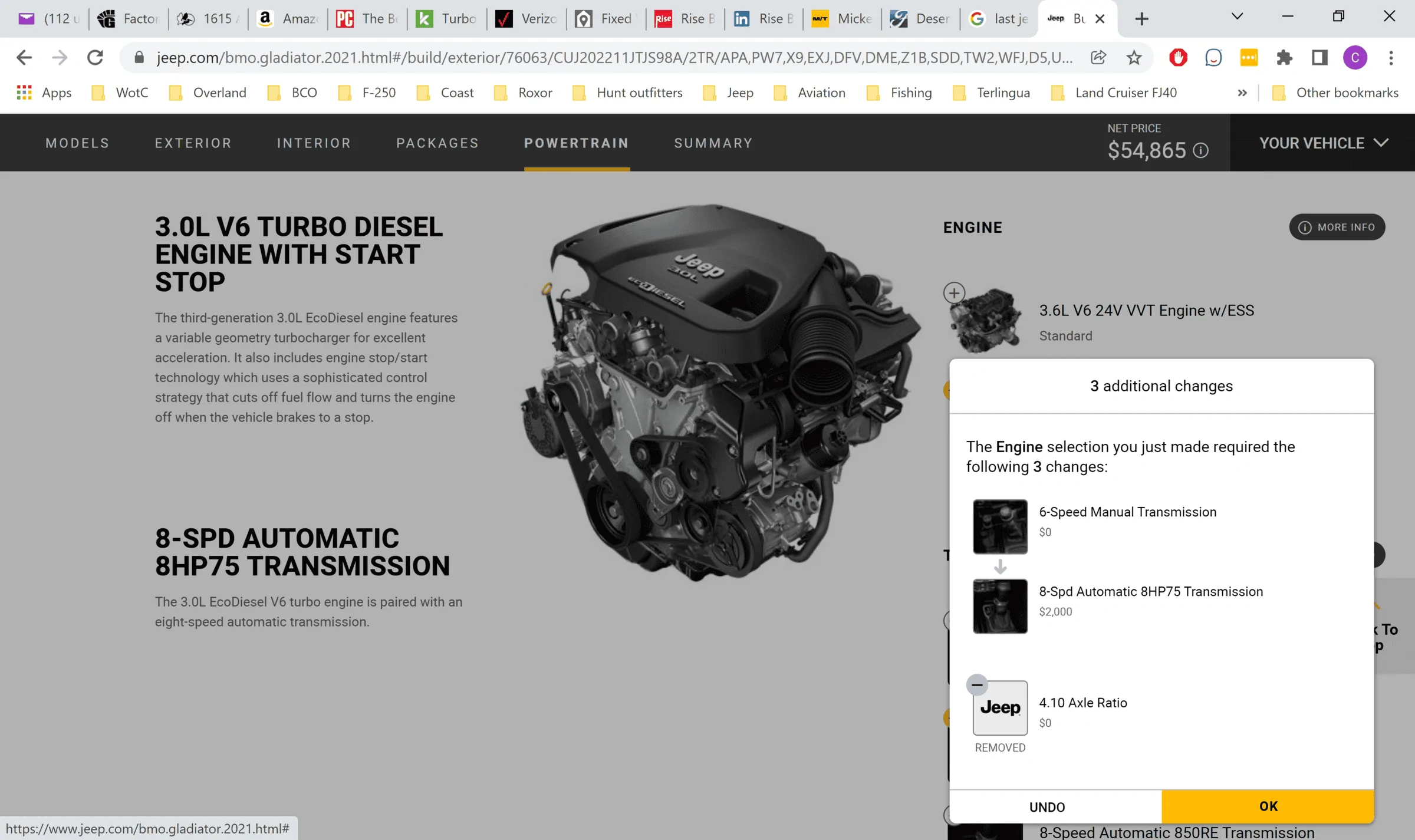
Task: Open the Chrome three-dot menu
Action: (x=1391, y=57)
